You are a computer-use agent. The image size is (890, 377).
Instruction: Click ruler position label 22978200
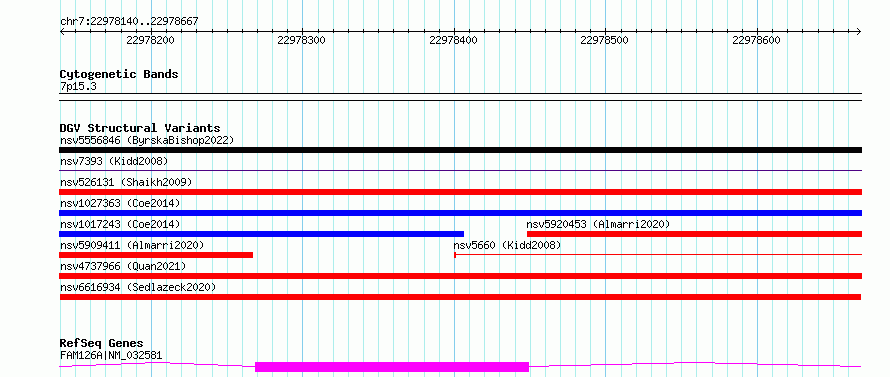coord(150,40)
